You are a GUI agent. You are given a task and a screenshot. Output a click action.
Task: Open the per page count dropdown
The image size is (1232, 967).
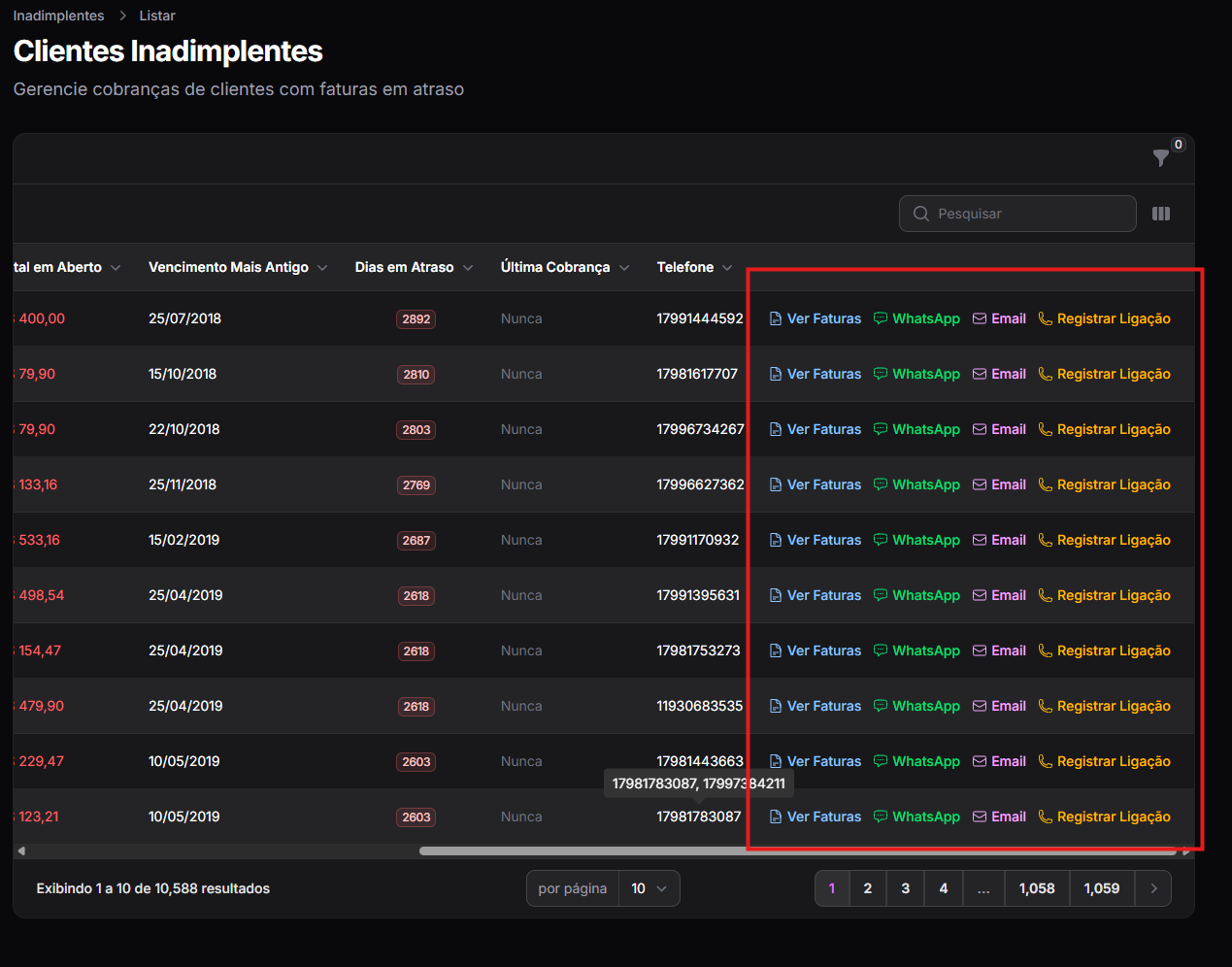[x=649, y=888]
